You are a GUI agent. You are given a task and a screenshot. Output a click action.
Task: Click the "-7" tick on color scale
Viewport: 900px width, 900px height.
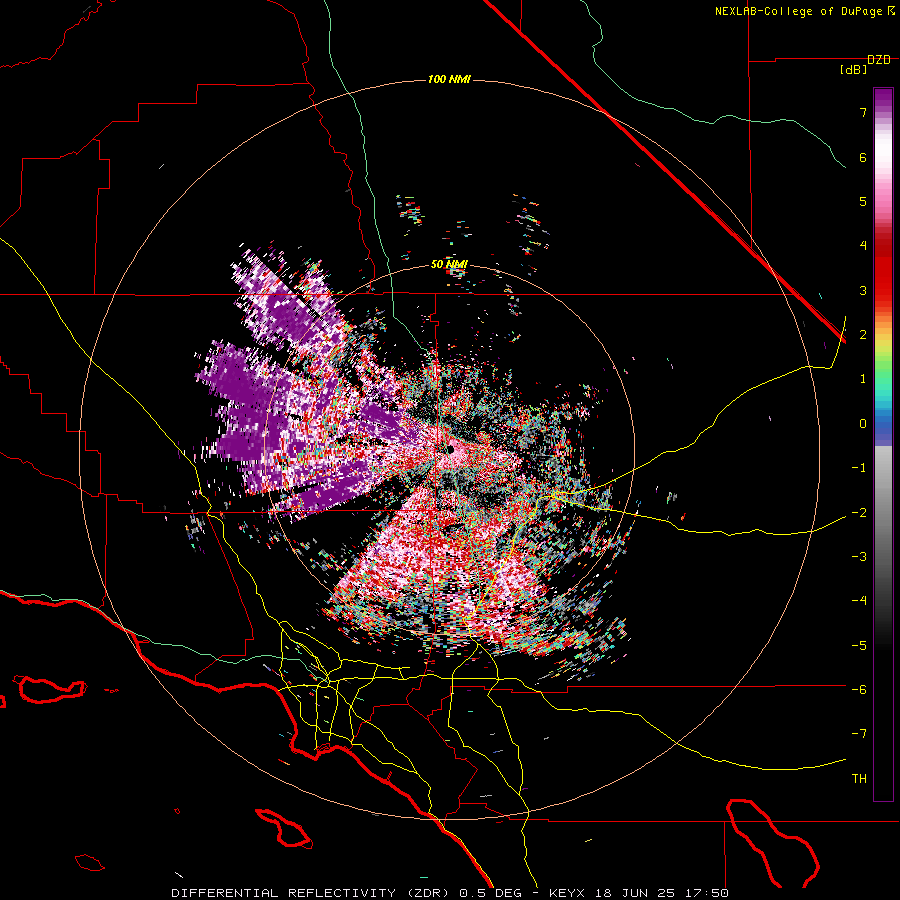click(859, 734)
